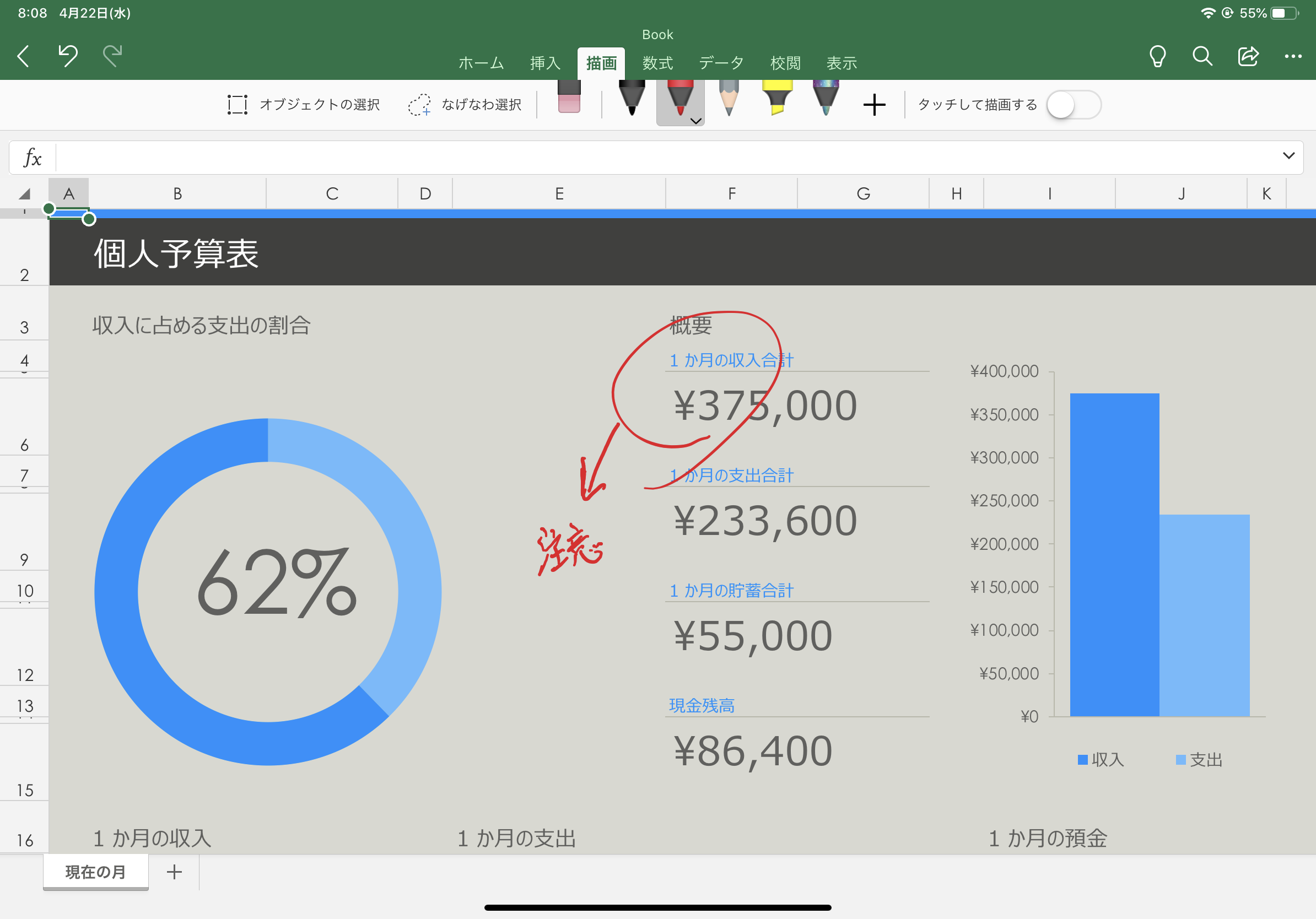Switch to データ tab
The image size is (1316, 919).
(721, 63)
